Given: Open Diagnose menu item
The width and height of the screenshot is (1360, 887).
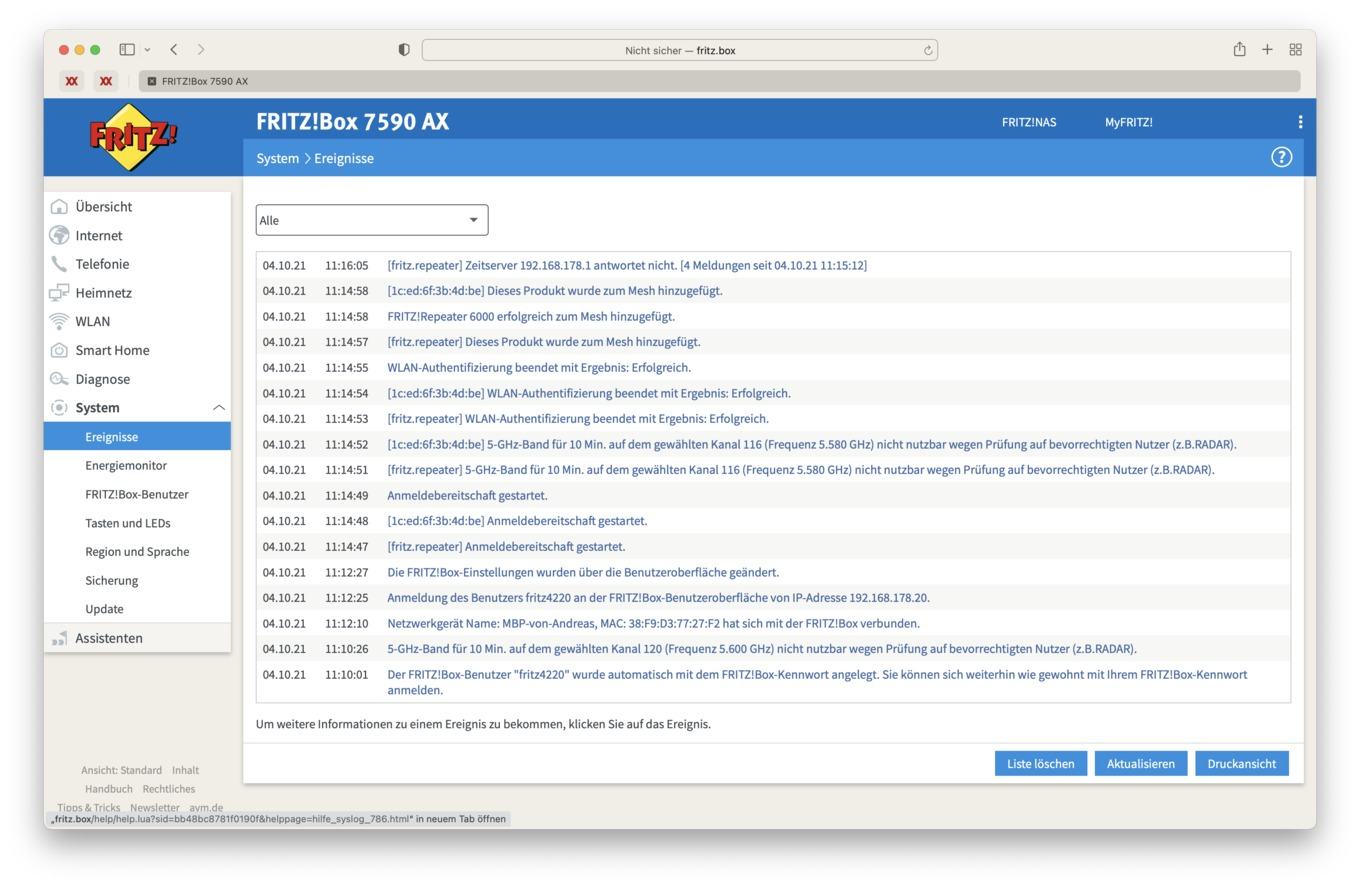Looking at the screenshot, I should click(103, 379).
